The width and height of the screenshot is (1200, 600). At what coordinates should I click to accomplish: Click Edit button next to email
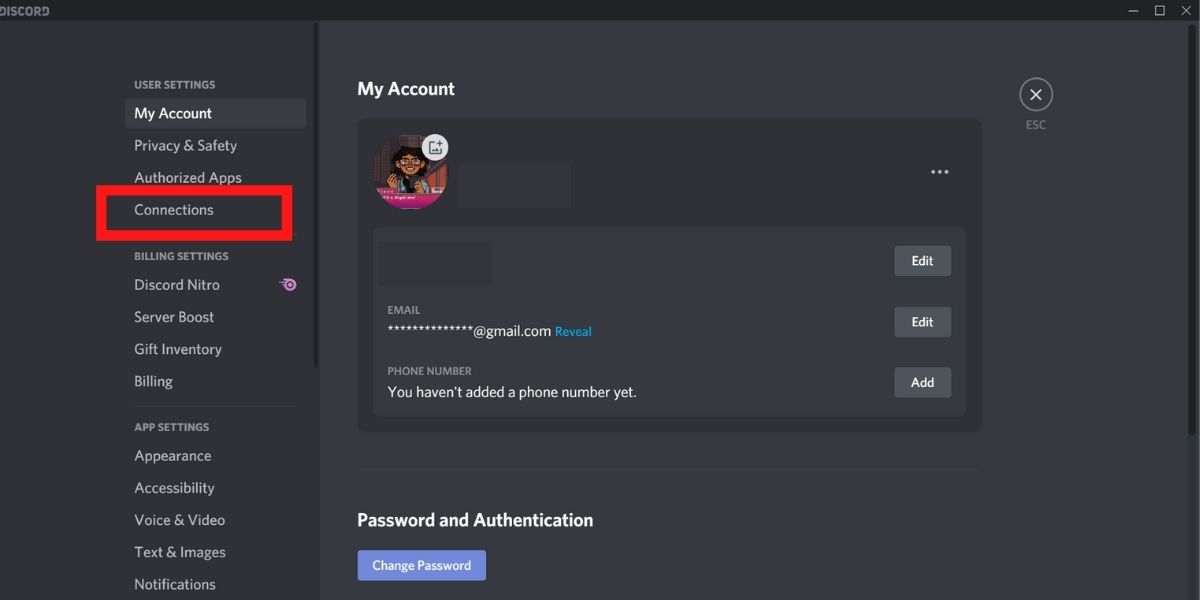[x=922, y=322]
